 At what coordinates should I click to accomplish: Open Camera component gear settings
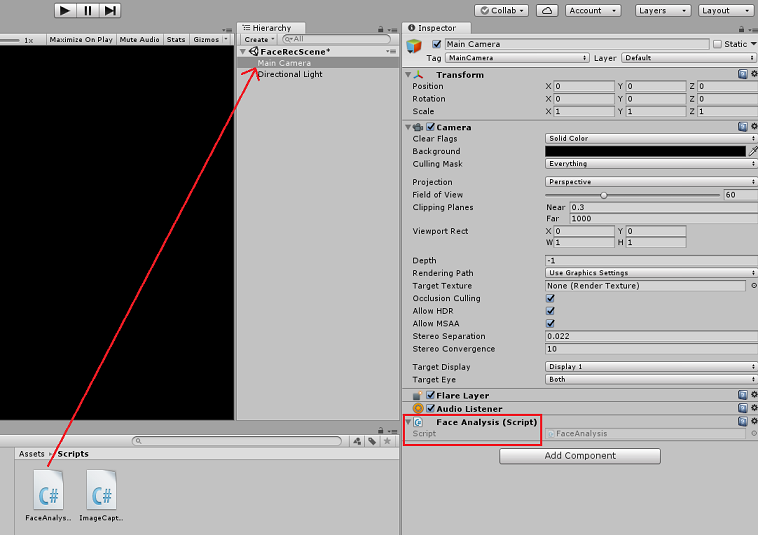click(x=754, y=127)
